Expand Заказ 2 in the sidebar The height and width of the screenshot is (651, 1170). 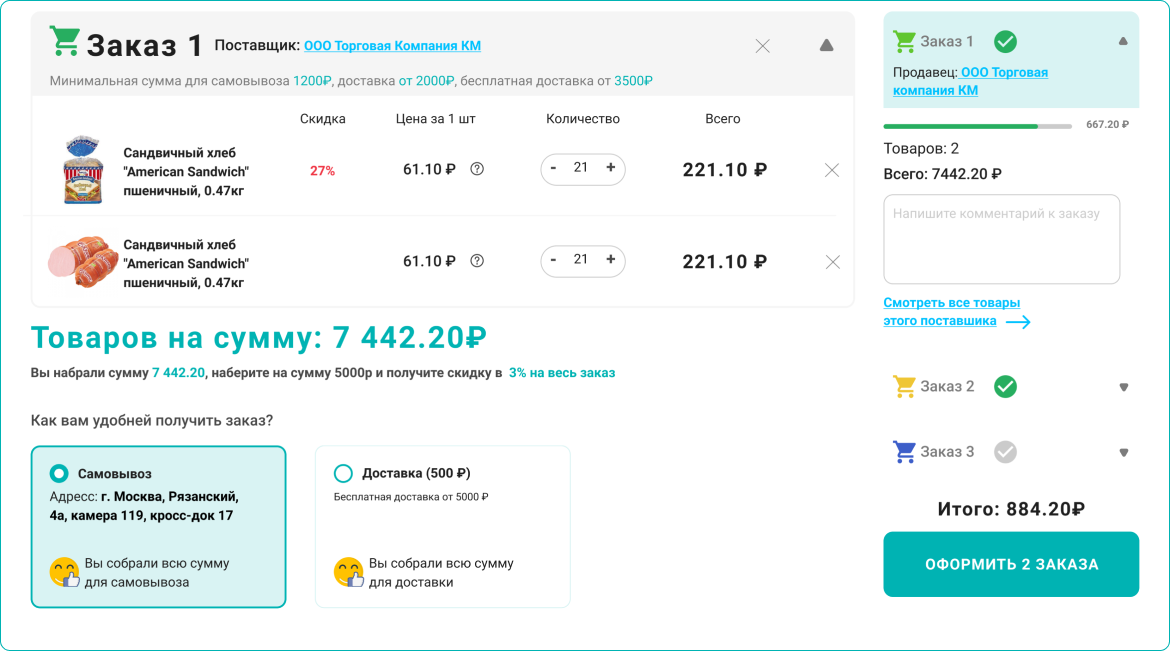coord(1123,387)
